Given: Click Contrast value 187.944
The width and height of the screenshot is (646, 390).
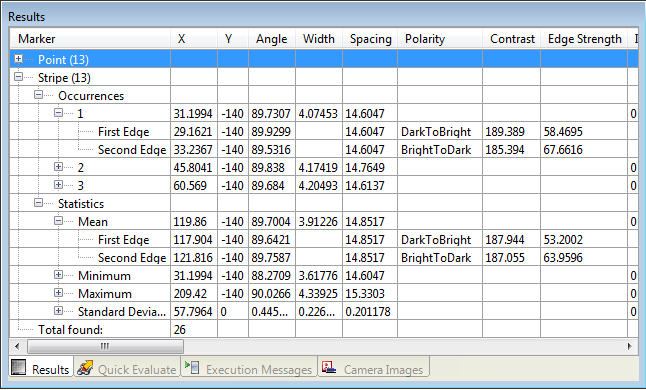Looking at the screenshot, I should [505, 240].
